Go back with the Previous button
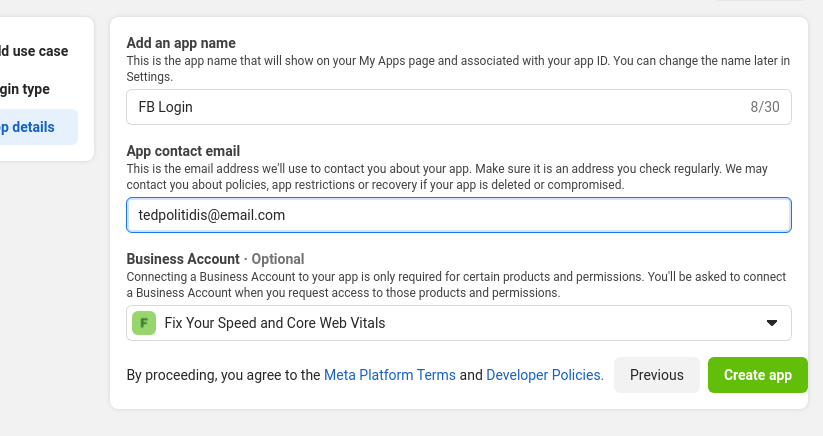This screenshot has width=823, height=436. tap(657, 375)
